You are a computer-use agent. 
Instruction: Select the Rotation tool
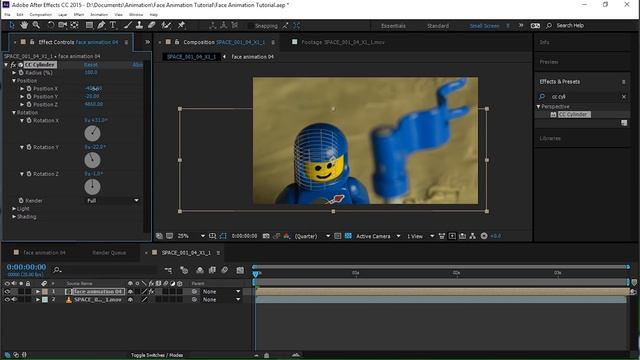(x=51, y=25)
